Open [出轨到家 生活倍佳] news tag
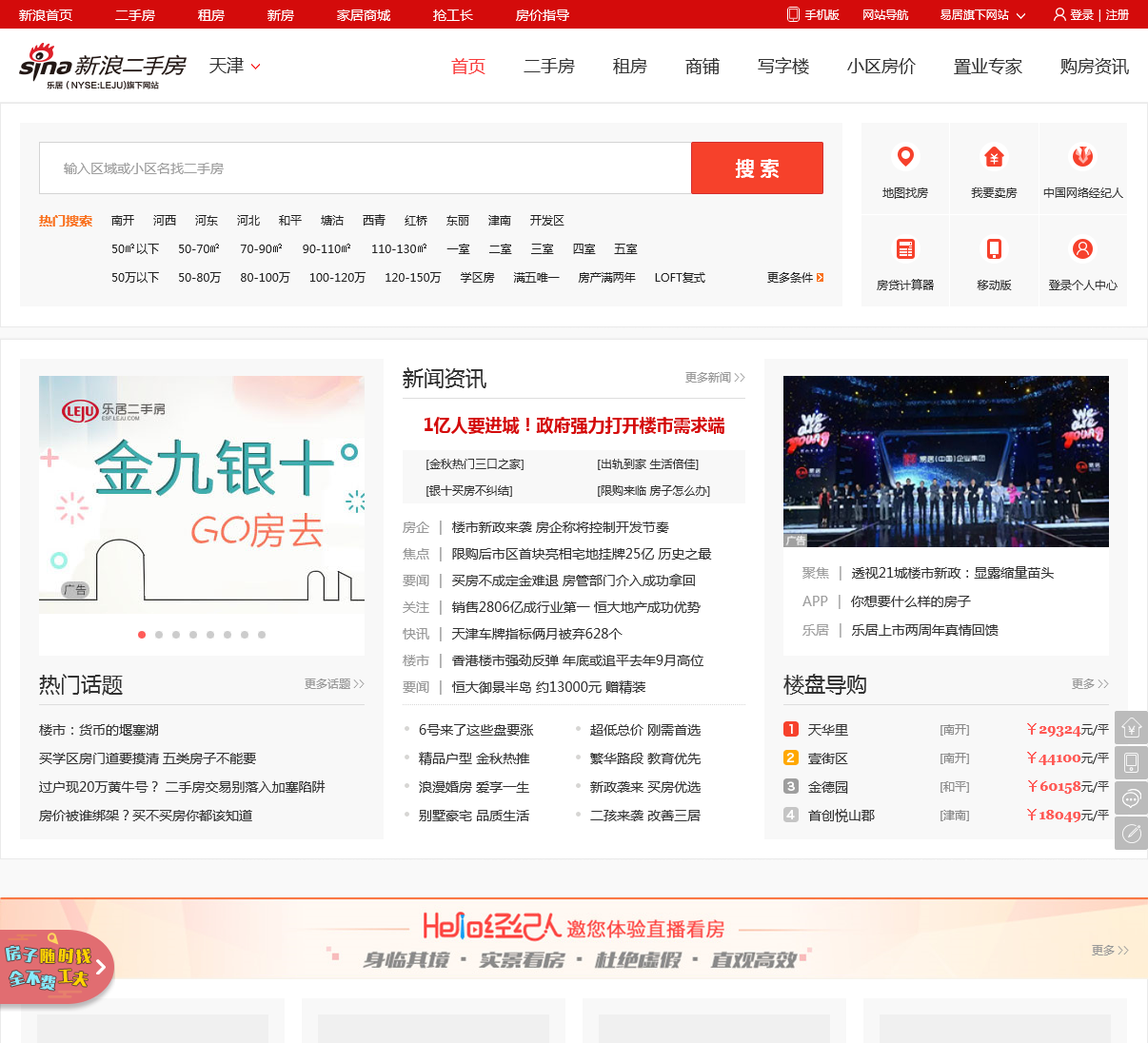 coord(648,464)
